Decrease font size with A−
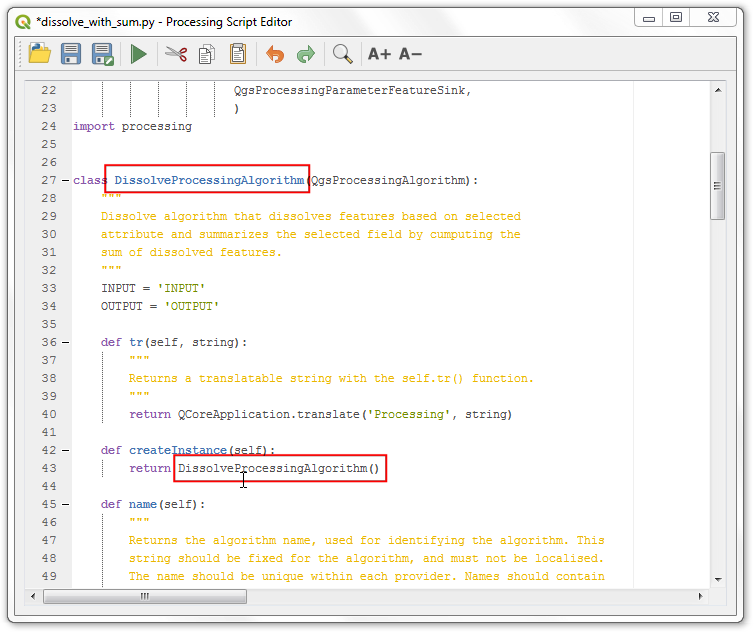 [x=410, y=54]
